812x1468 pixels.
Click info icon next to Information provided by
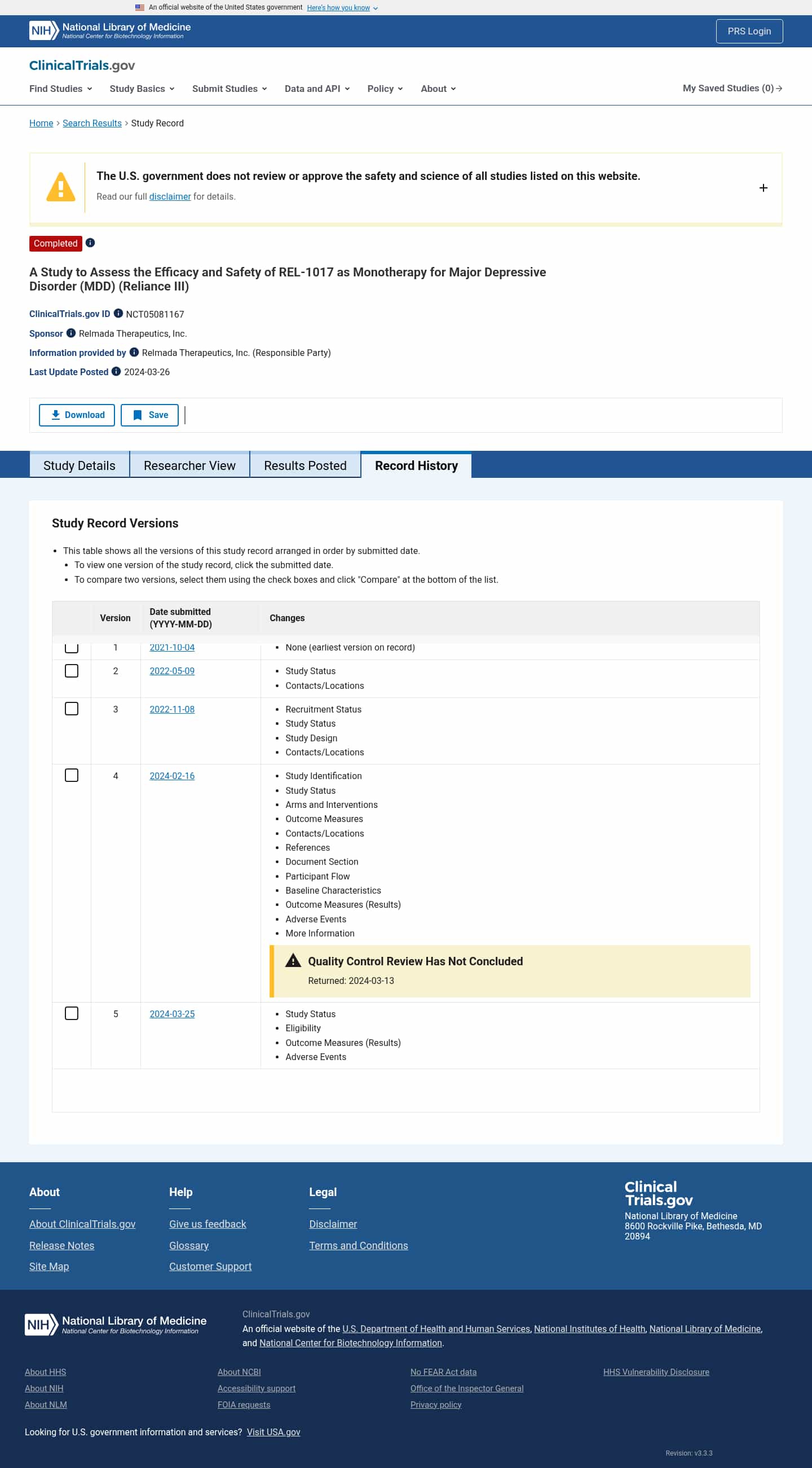pos(134,352)
